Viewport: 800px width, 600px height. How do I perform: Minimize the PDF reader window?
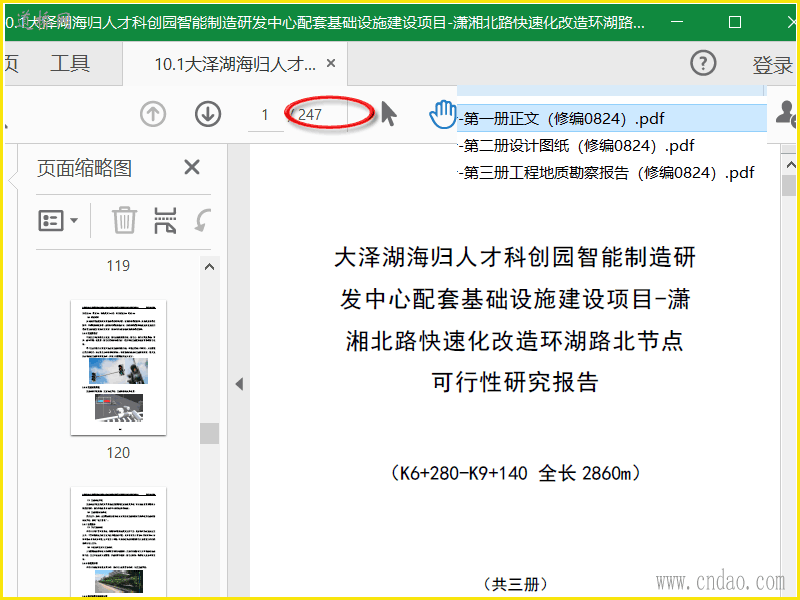[677, 21]
